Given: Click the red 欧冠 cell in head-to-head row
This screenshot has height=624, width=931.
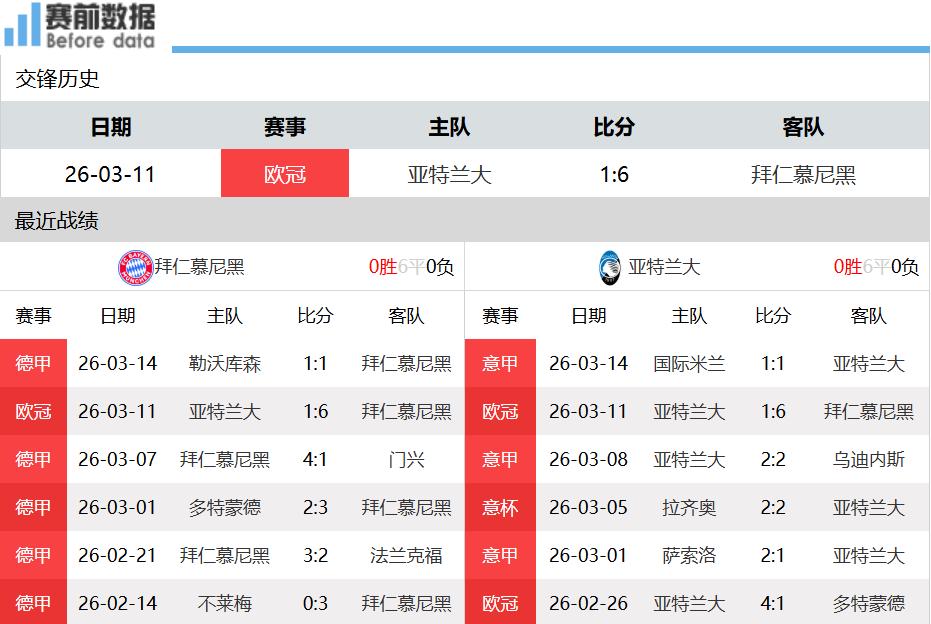Looking at the screenshot, I should (x=285, y=173).
